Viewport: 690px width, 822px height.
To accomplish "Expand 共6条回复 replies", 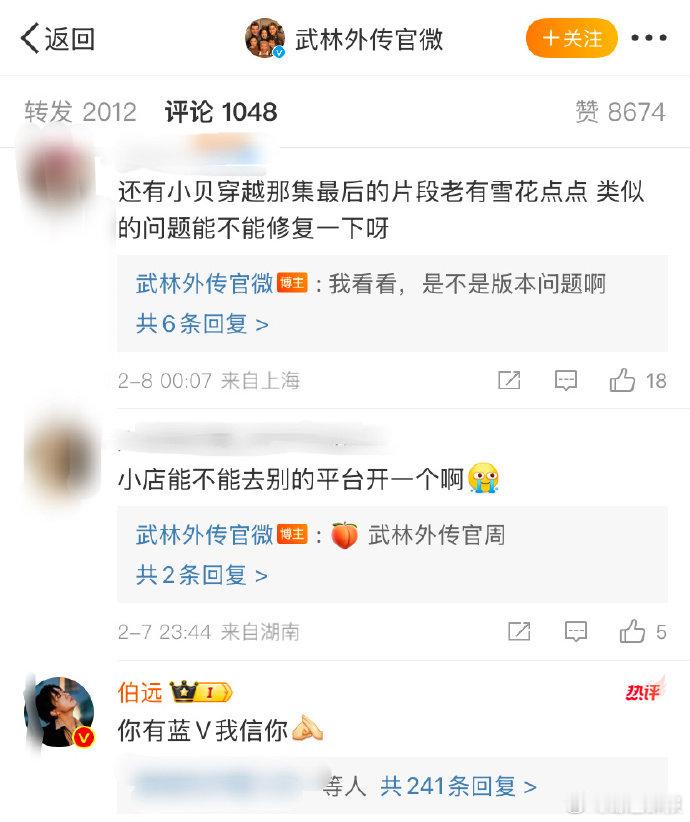I will [x=202, y=324].
